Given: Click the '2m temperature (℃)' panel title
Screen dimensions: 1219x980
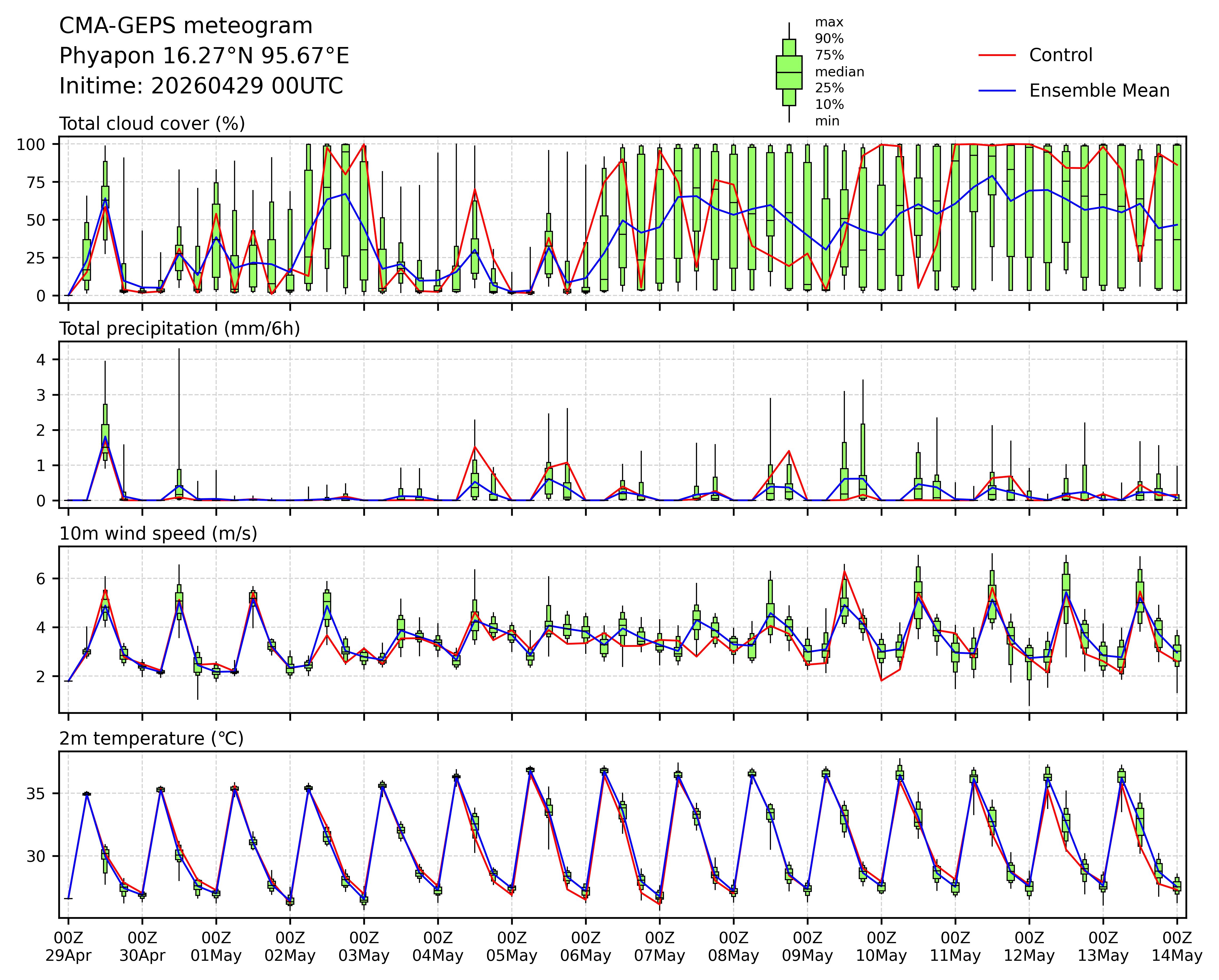Looking at the screenshot, I should pos(151,738).
